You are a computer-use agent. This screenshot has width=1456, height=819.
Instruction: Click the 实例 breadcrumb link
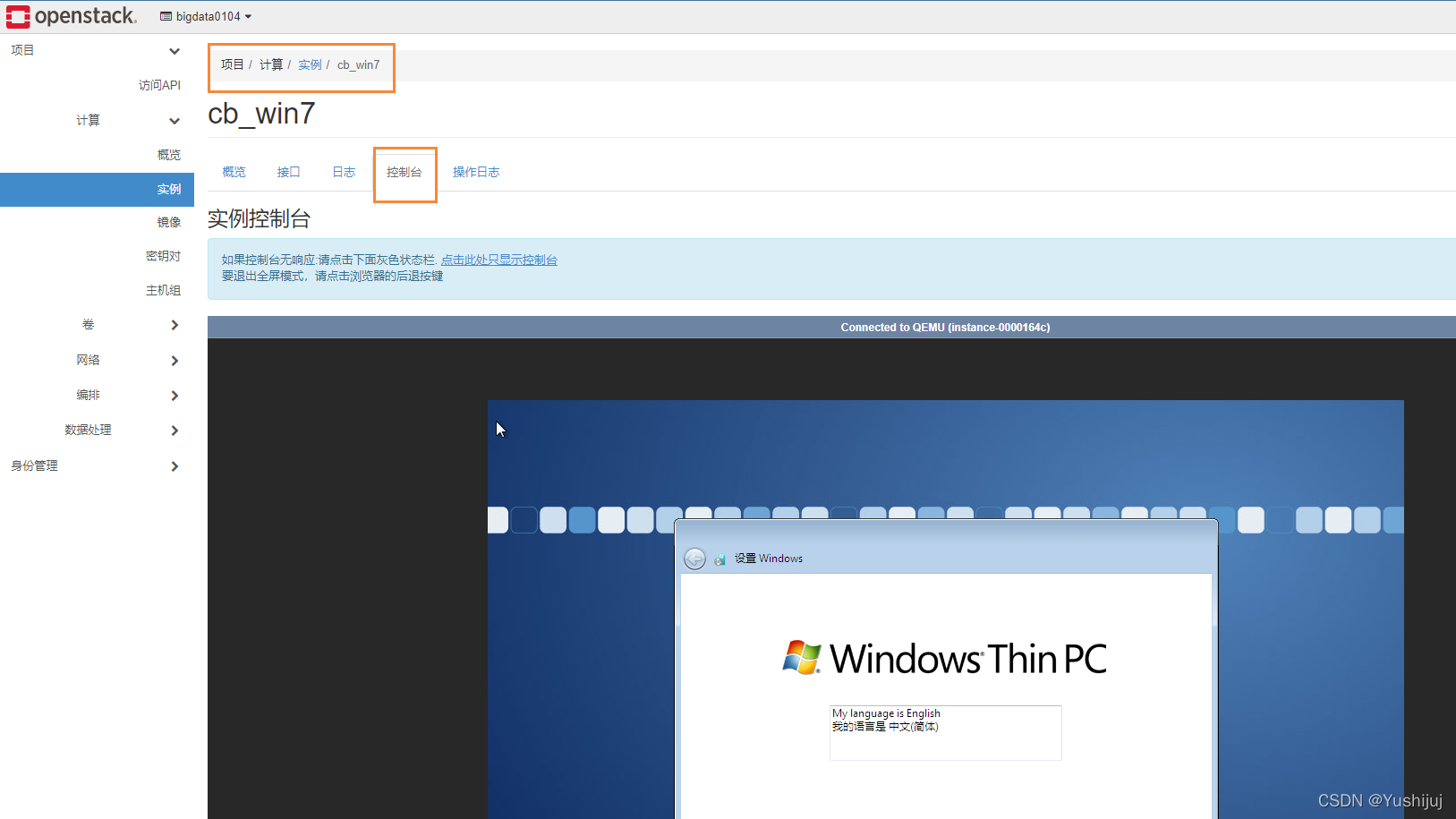pyautogui.click(x=310, y=64)
